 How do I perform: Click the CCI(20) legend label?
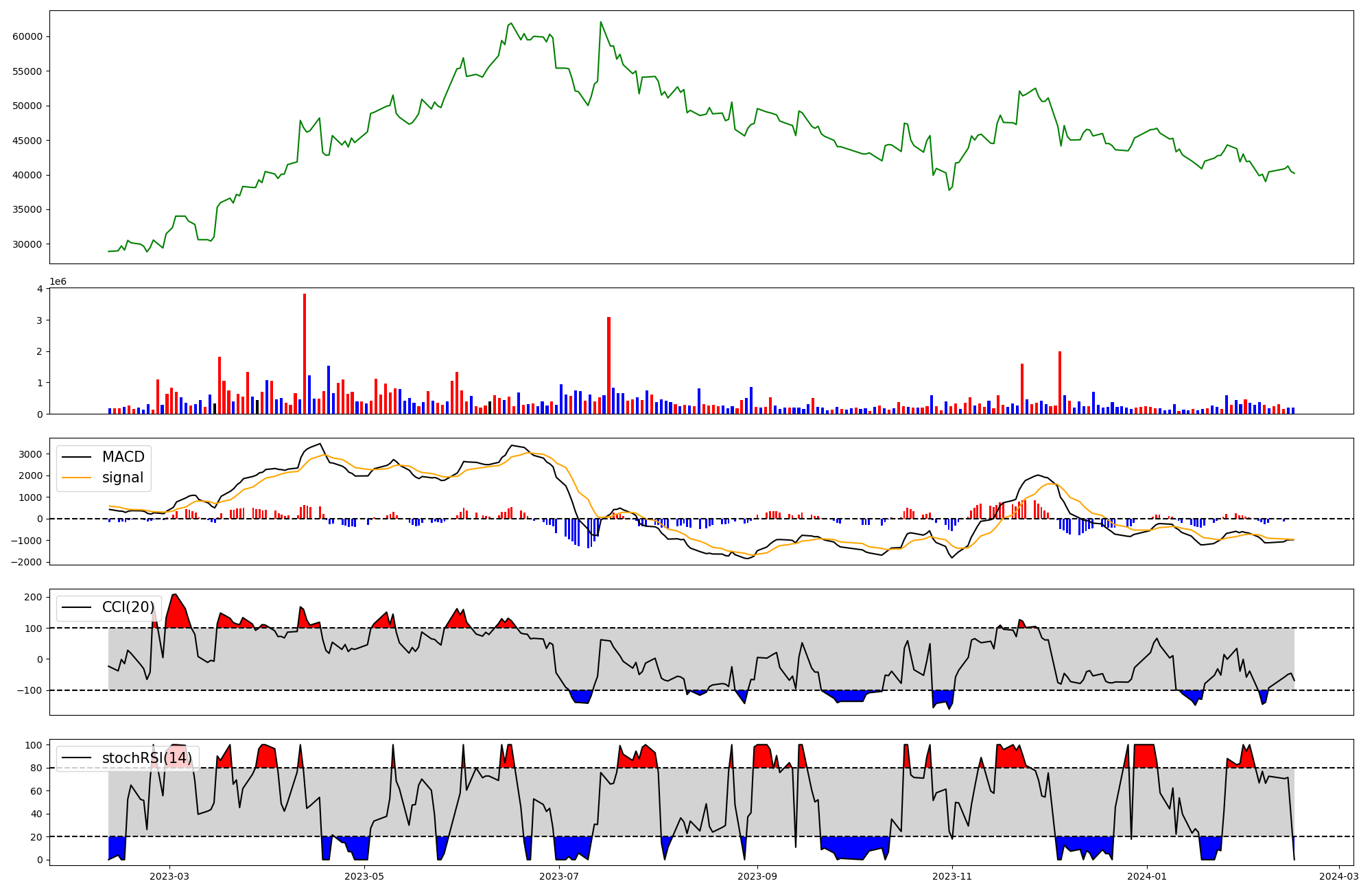click(128, 607)
